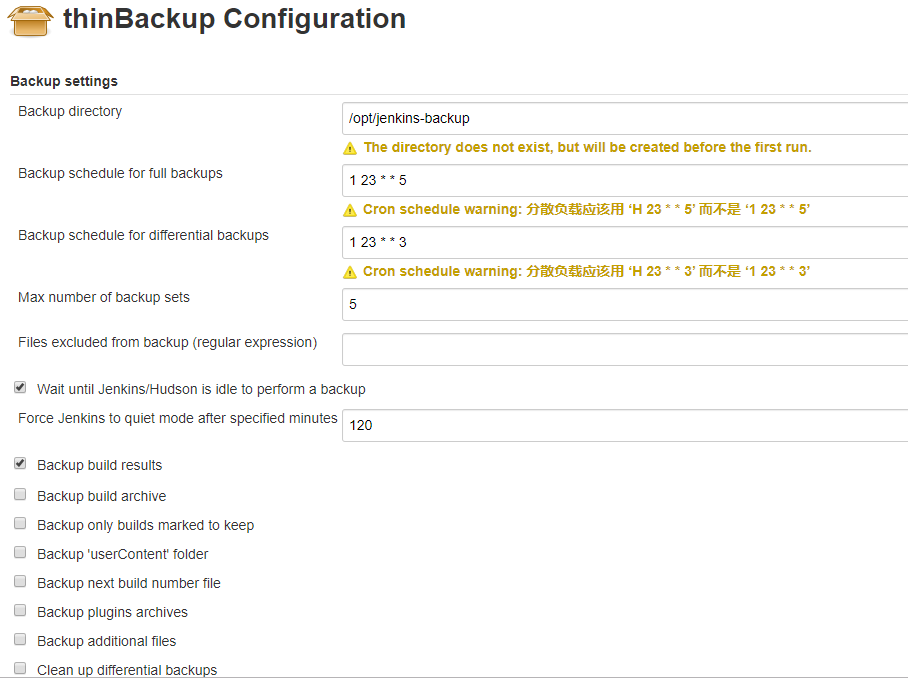Check Backup additional files option
The width and height of the screenshot is (908, 679).
(20, 639)
